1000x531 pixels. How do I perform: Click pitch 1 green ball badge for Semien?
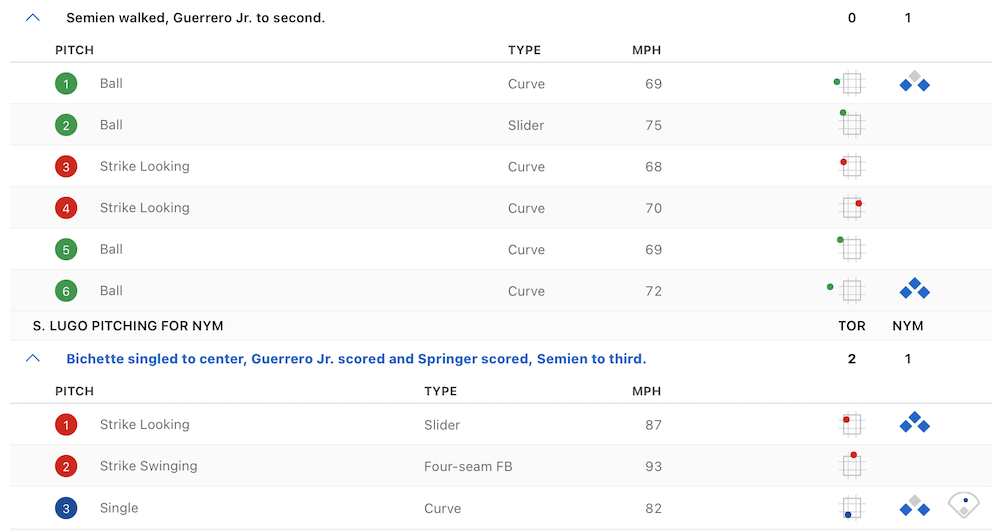[x=66, y=84]
